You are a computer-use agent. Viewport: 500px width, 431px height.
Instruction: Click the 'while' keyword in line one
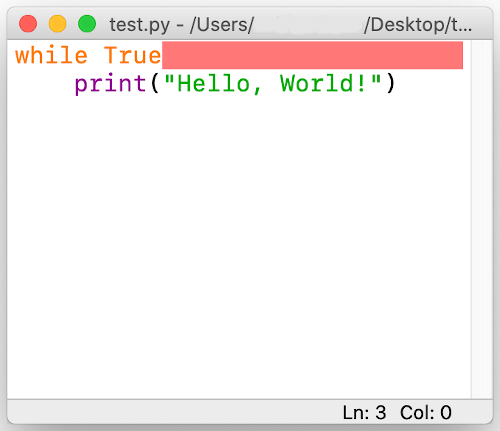coord(52,55)
